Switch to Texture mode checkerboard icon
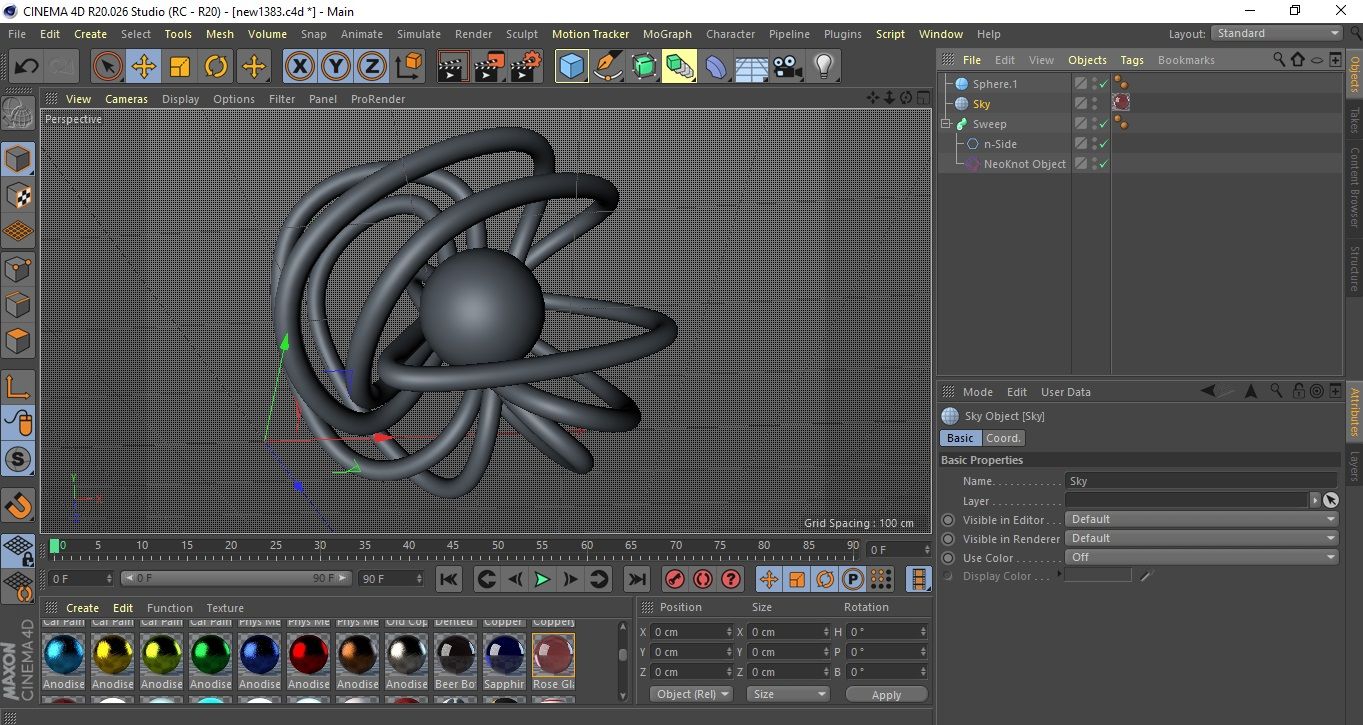 tap(18, 195)
